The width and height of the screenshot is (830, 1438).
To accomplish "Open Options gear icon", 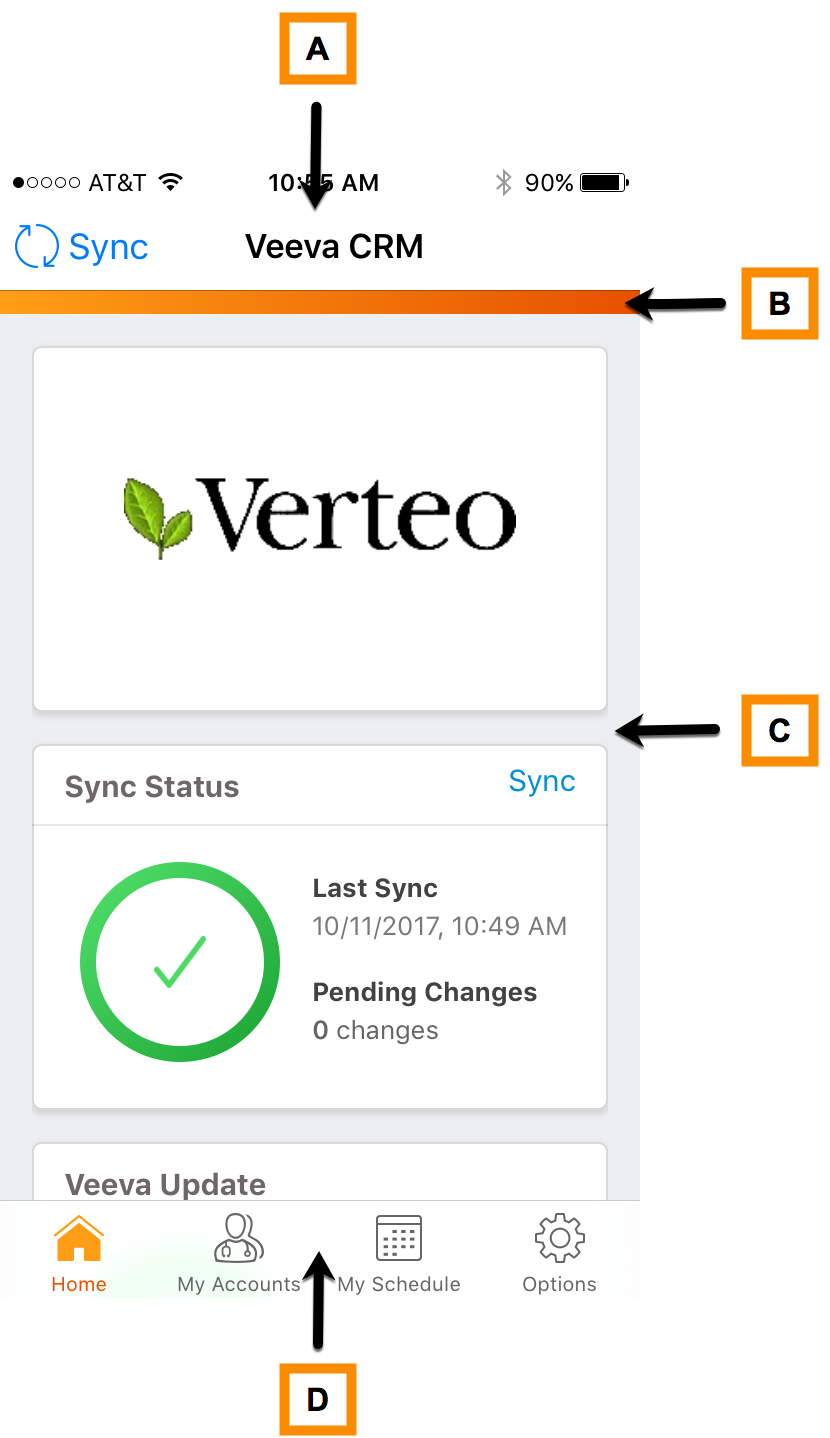I will (559, 1239).
